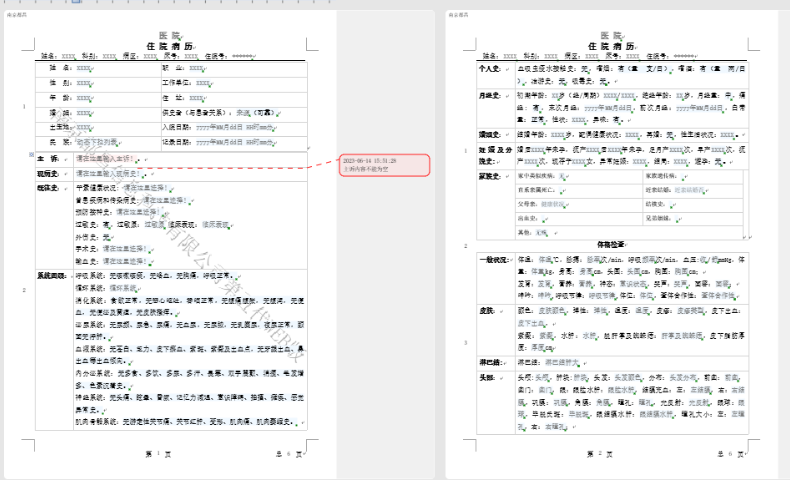Click the 工作单位 value field

(x=202, y=83)
